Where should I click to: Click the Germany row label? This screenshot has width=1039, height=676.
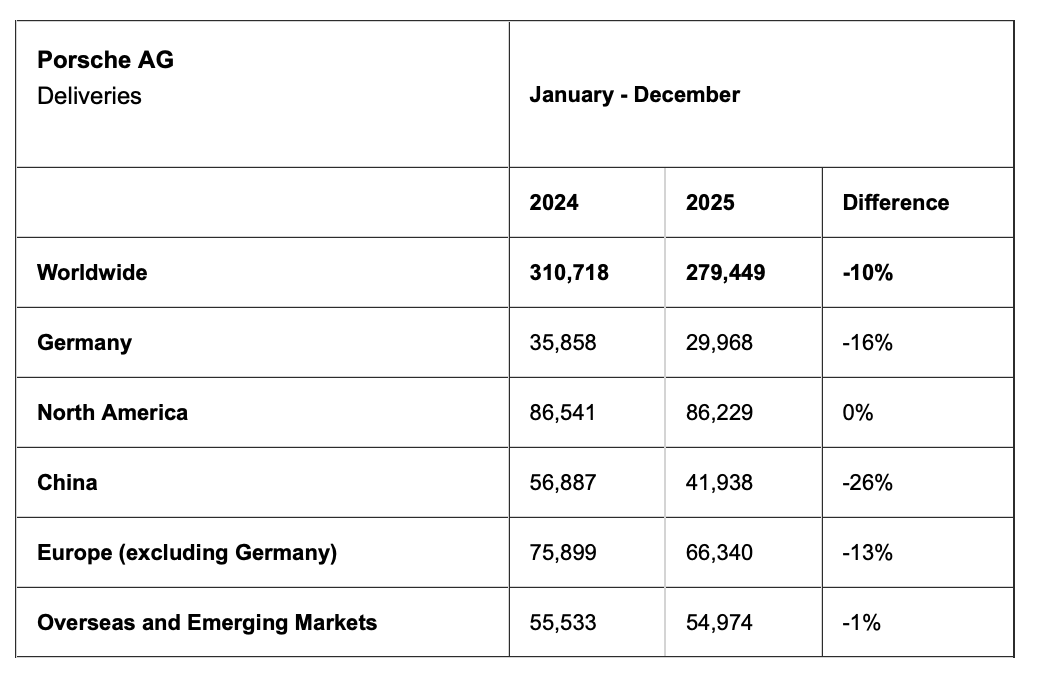pos(84,343)
